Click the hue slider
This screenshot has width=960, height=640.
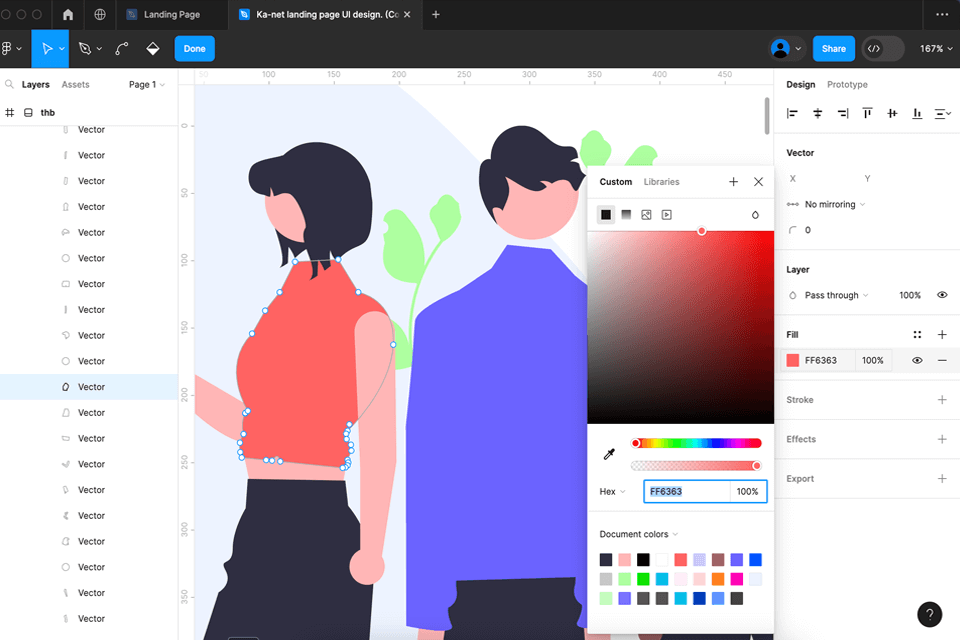(696, 443)
